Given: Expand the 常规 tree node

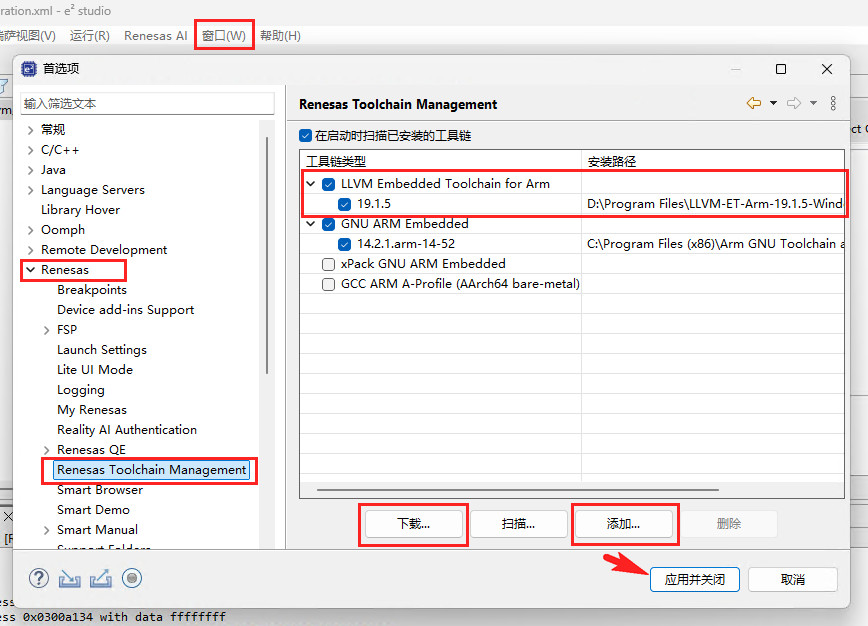Looking at the screenshot, I should pos(30,131).
